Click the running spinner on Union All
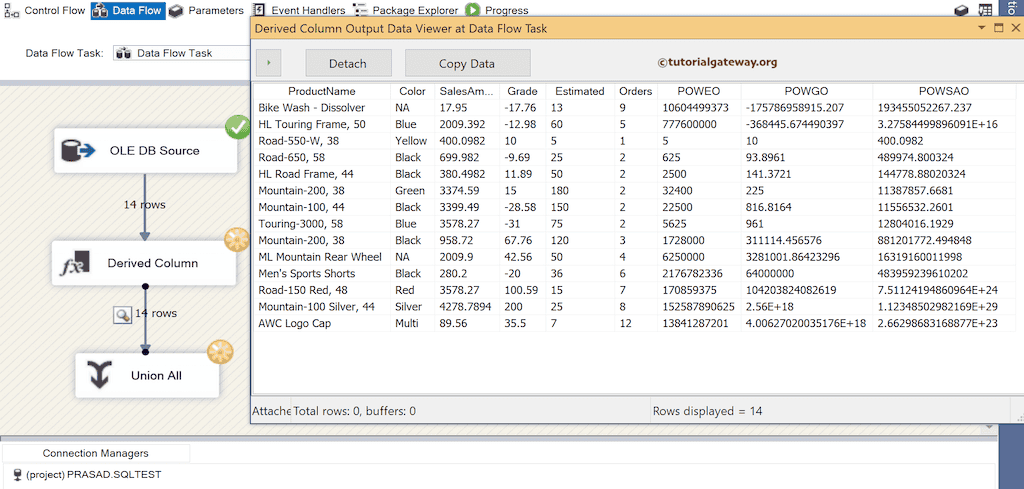The image size is (1024, 489). [220, 353]
